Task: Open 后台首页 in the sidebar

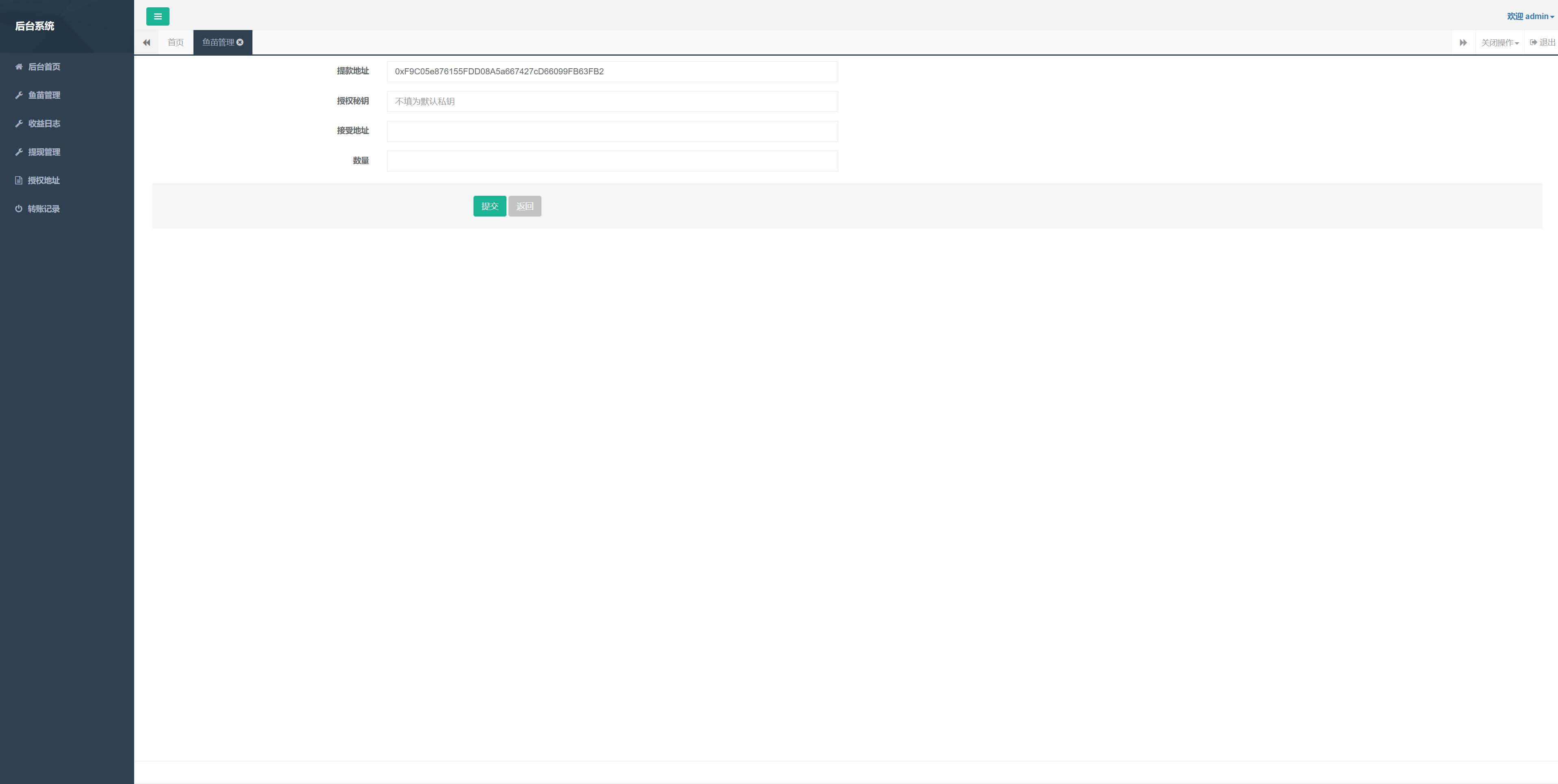Action: tap(43, 67)
